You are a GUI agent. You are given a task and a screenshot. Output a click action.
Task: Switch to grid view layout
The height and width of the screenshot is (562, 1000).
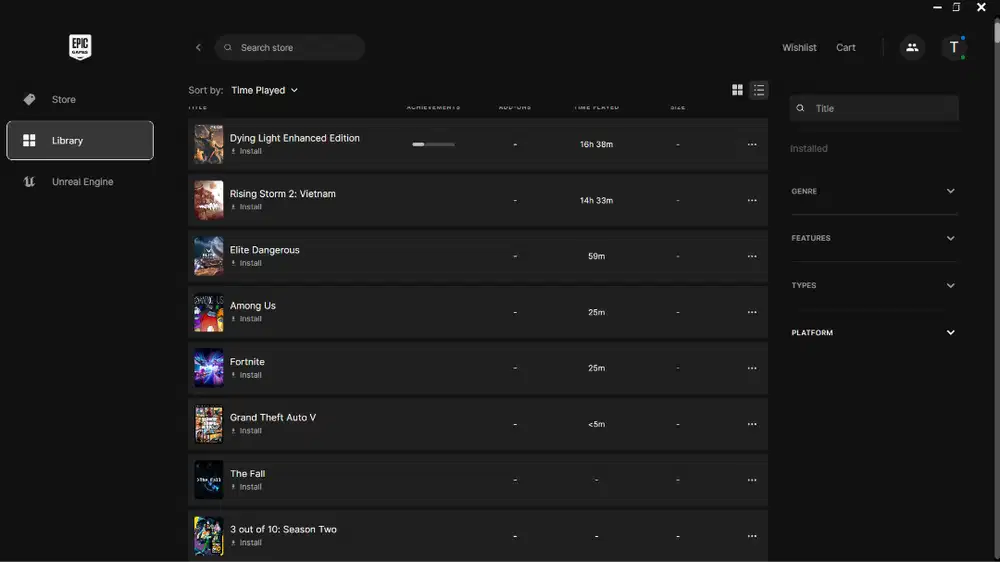point(737,90)
